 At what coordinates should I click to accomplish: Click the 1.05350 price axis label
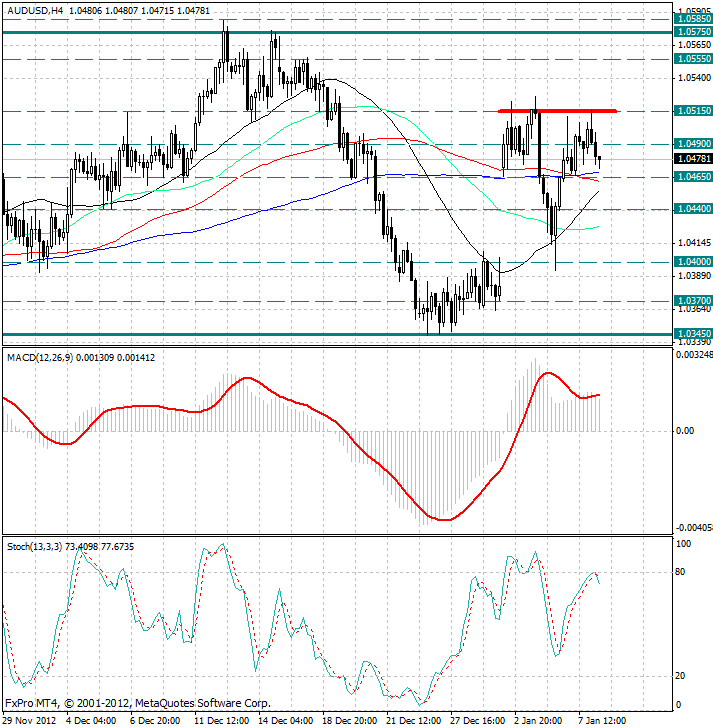click(693, 58)
